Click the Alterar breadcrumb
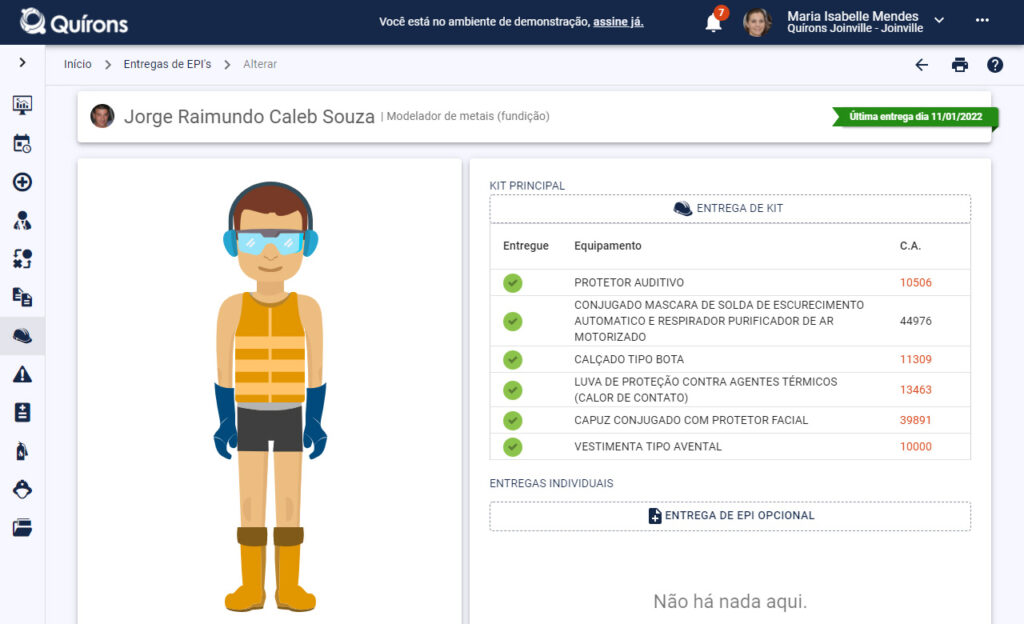The image size is (1024, 624). (260, 64)
